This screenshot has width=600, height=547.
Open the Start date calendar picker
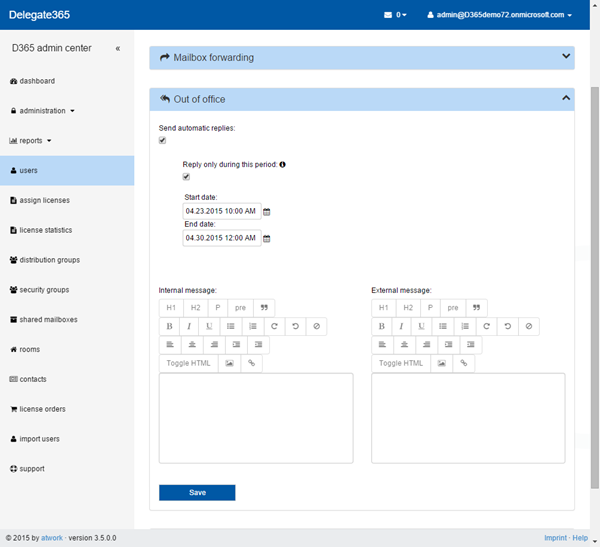[267, 212]
